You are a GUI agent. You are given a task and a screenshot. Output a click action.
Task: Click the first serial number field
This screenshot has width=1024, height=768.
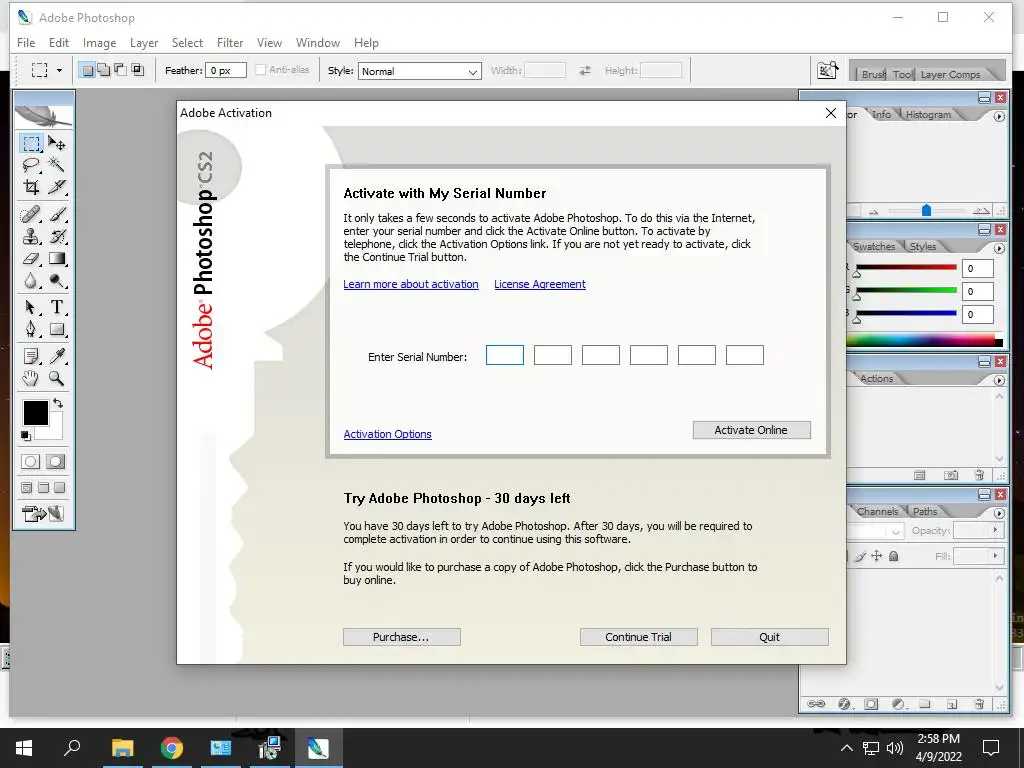click(505, 355)
